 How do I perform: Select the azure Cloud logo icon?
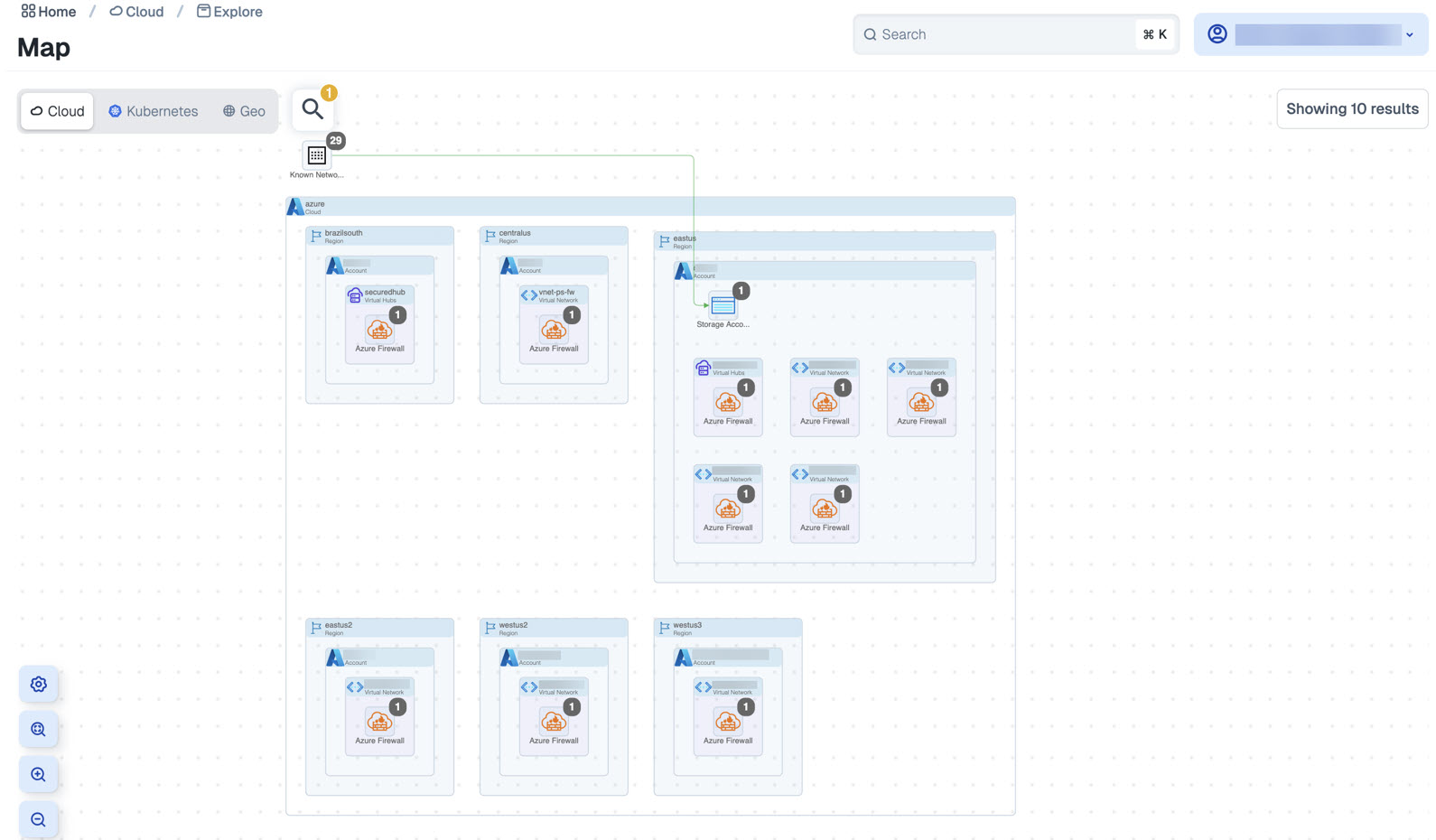[295, 207]
